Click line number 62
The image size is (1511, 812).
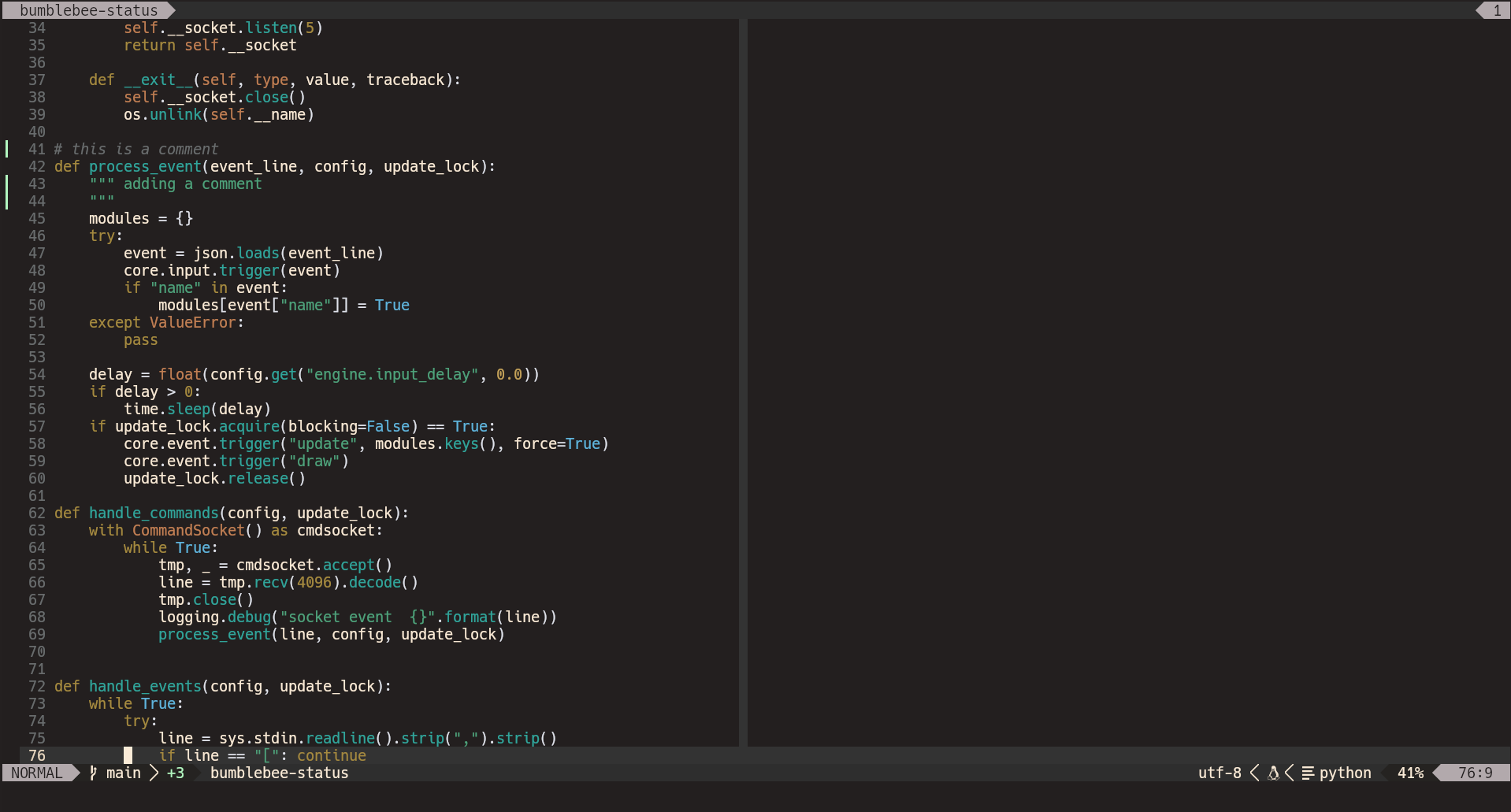click(x=37, y=513)
